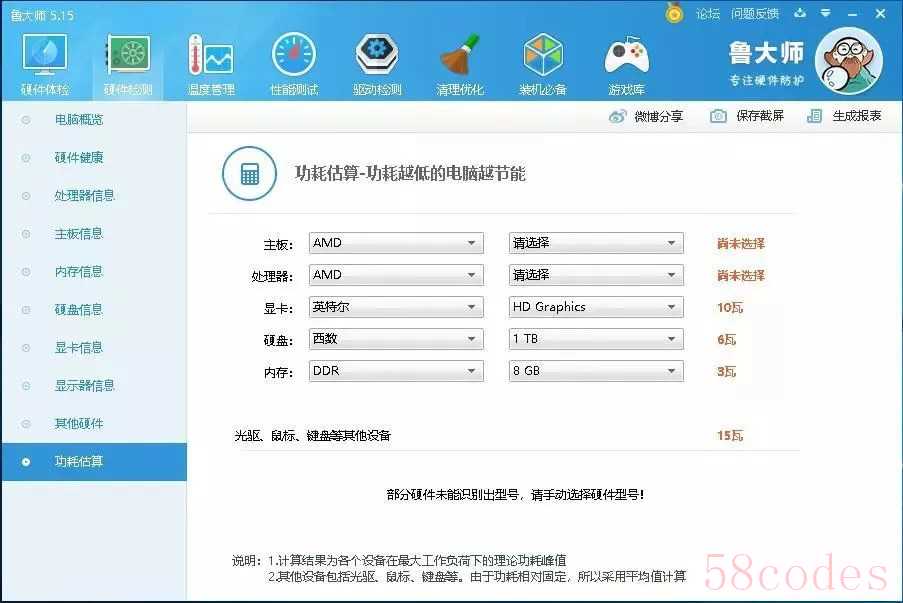Expand the 显卡 HD Graphics model dropdown
903x603 pixels.
[596, 307]
